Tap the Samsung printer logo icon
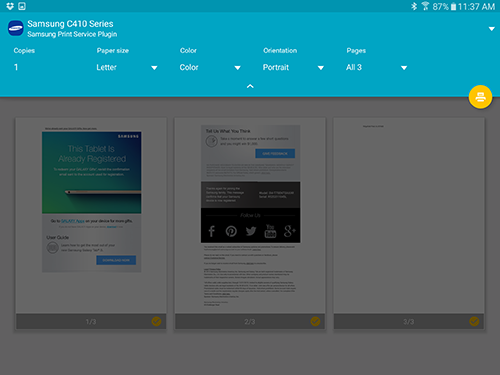Image resolution: width=500 pixels, height=375 pixels. pos(16,28)
